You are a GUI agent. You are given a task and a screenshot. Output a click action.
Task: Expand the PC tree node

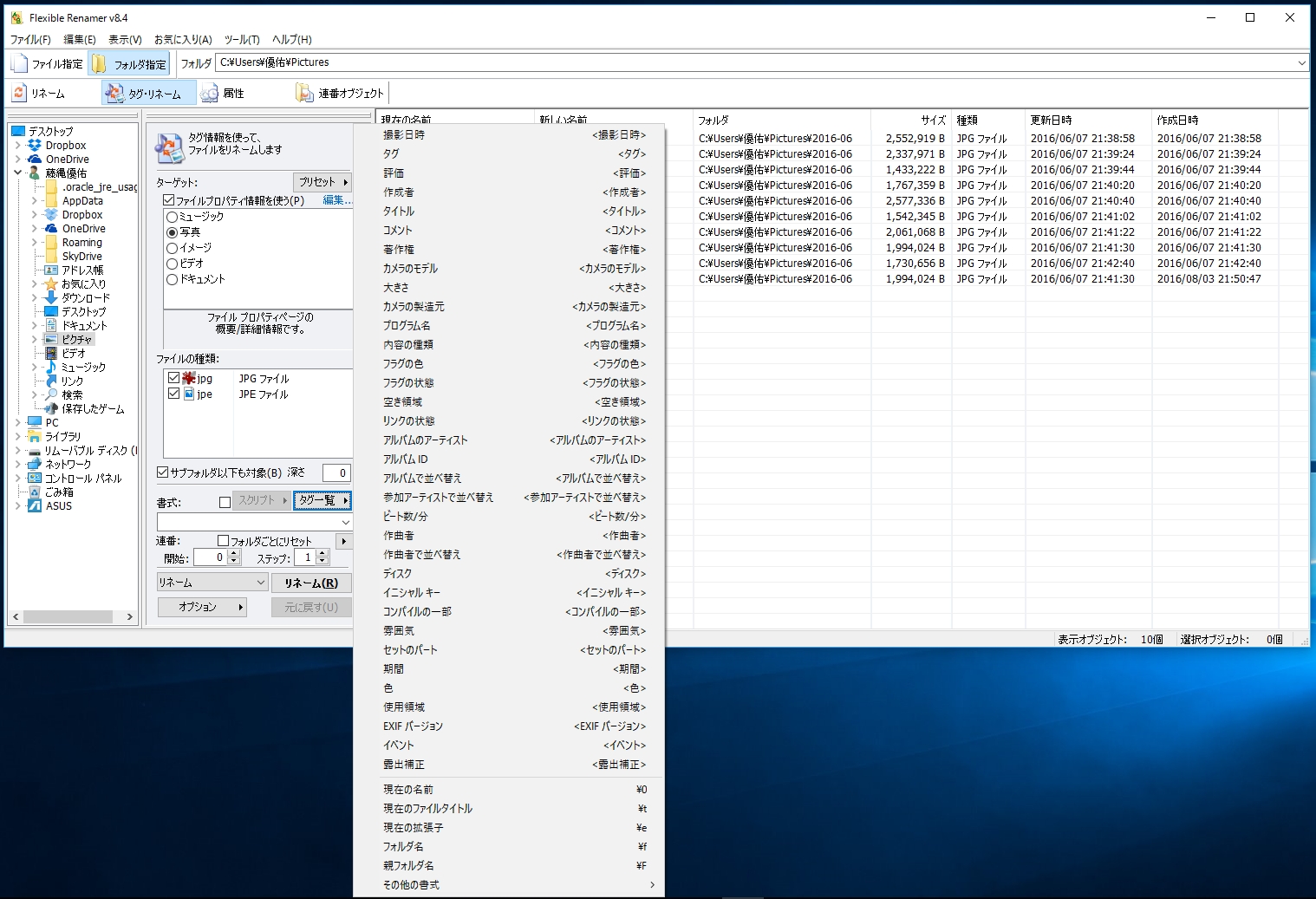coord(18,423)
